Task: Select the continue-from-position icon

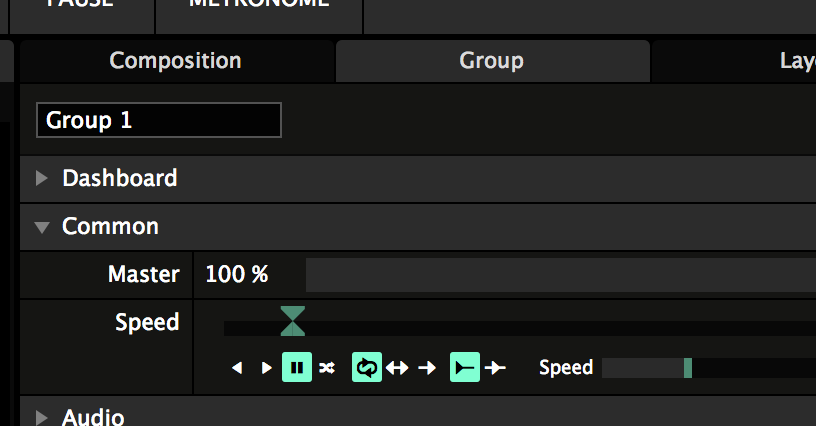Action: coord(495,368)
